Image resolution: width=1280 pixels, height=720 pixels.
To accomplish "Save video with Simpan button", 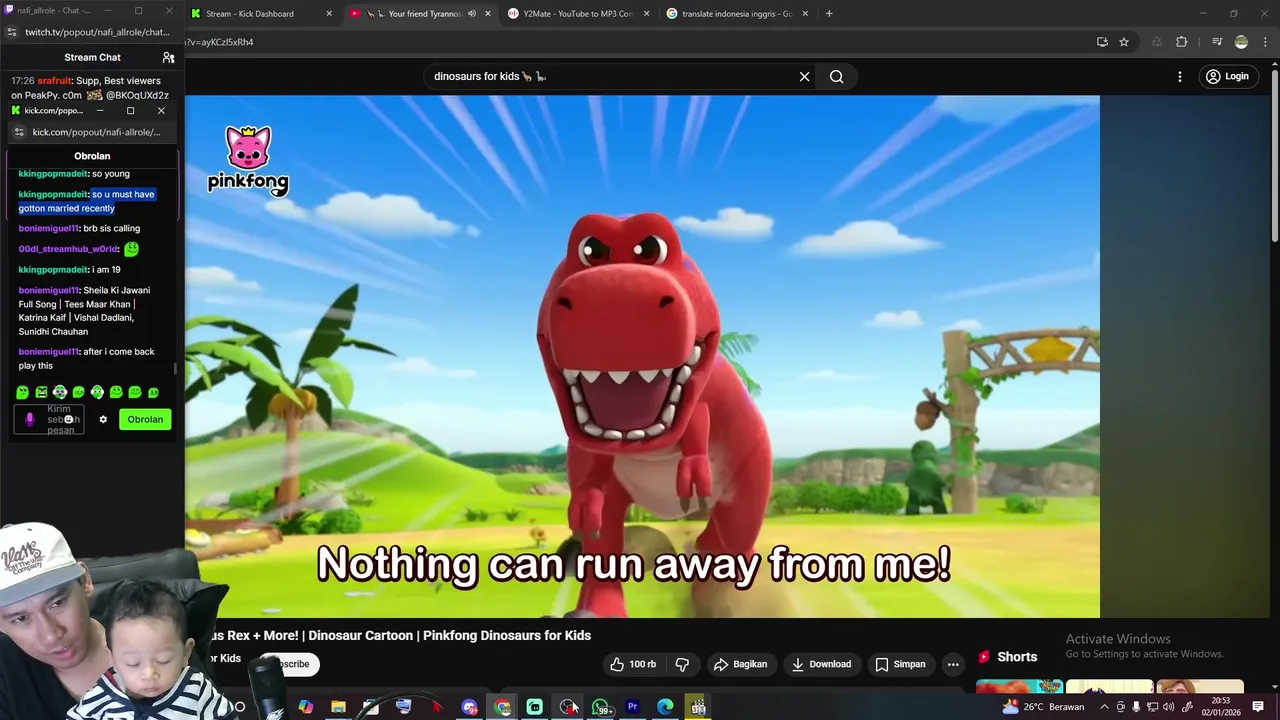I will [900, 664].
